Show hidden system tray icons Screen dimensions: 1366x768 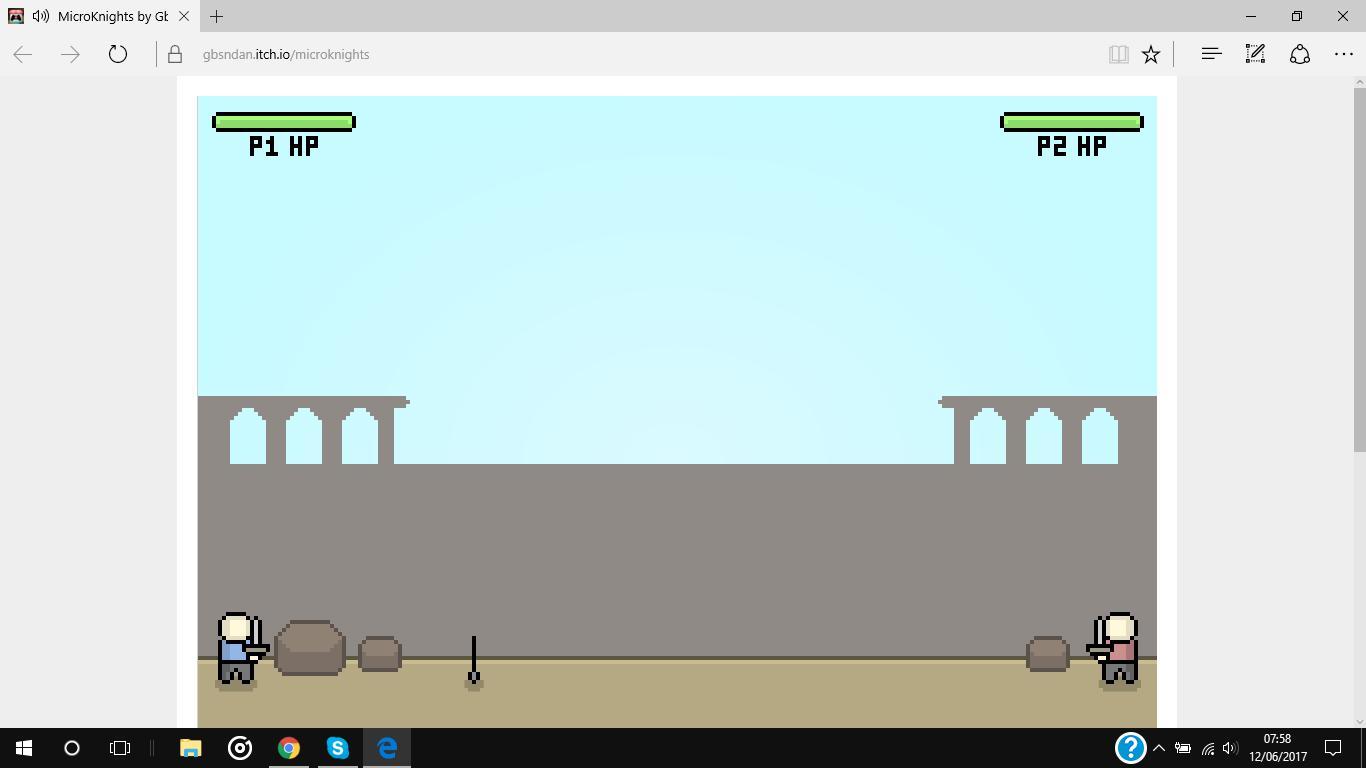[x=1159, y=748]
